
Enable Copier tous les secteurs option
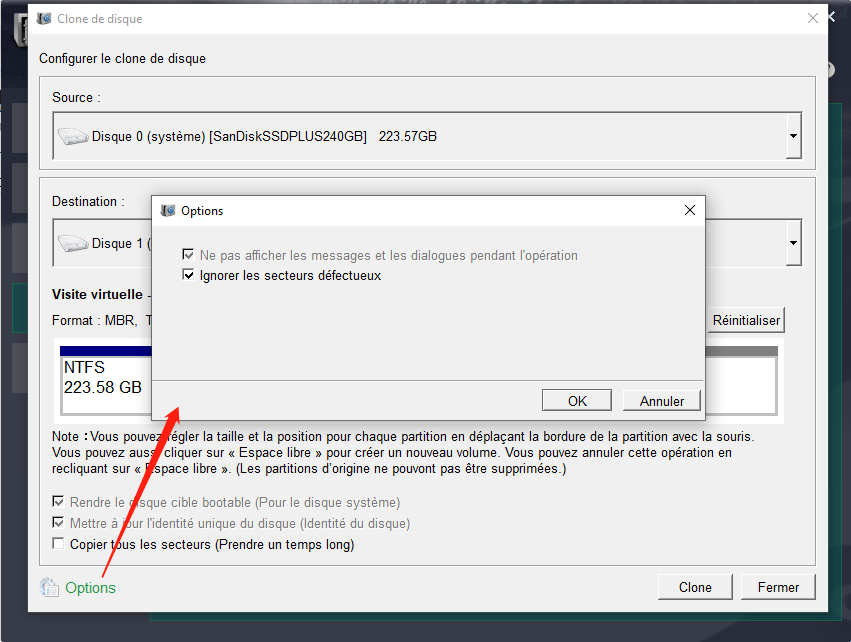pos(57,544)
